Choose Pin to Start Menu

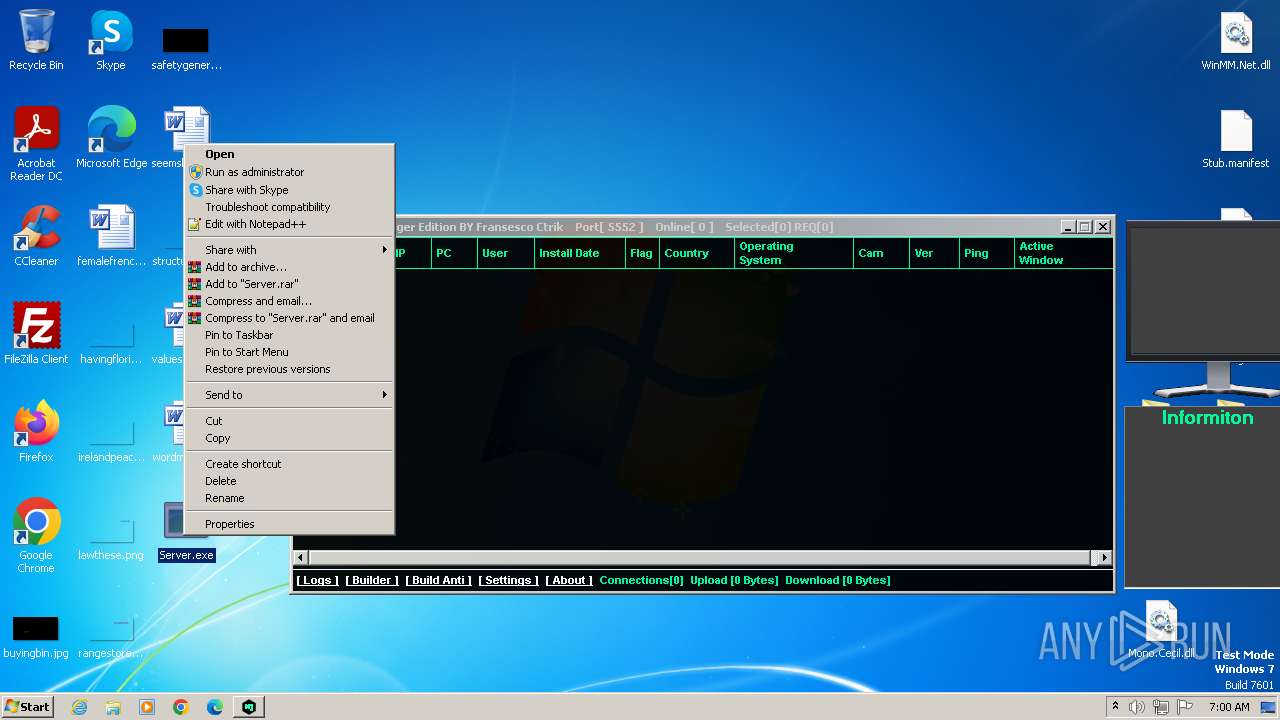[x=290, y=352]
